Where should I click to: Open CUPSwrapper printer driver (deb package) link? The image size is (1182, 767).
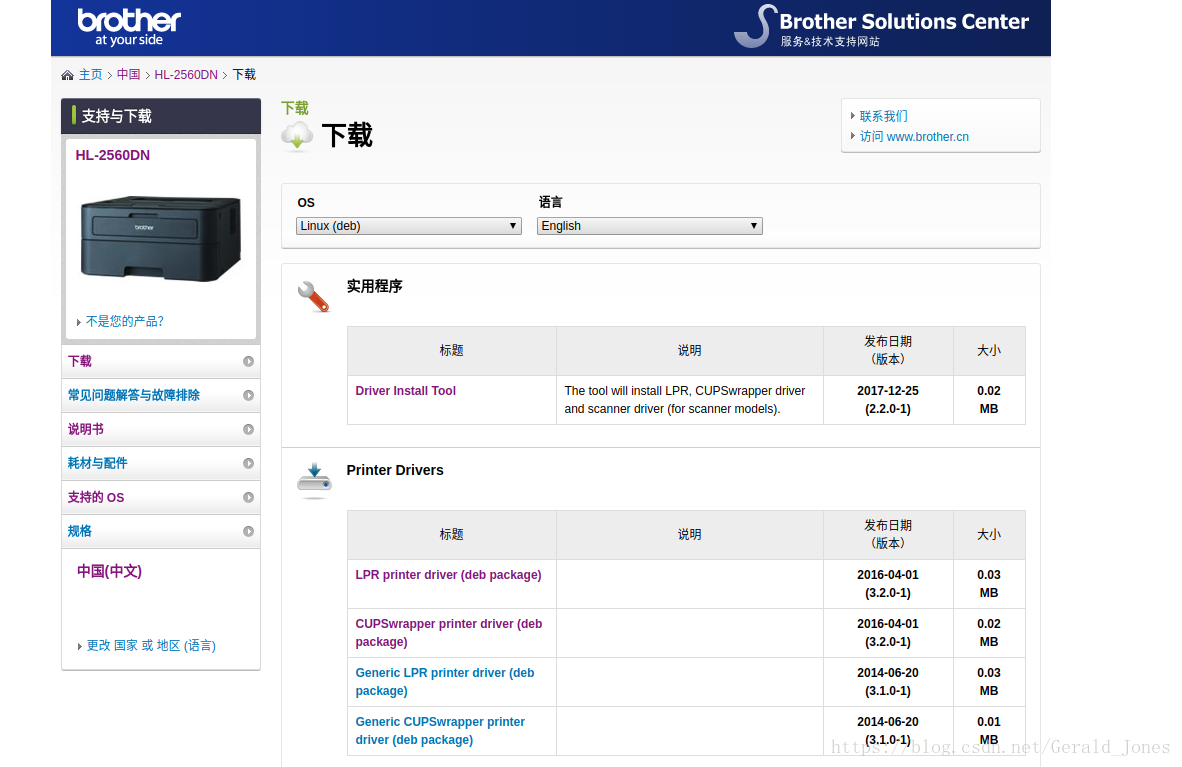click(449, 633)
